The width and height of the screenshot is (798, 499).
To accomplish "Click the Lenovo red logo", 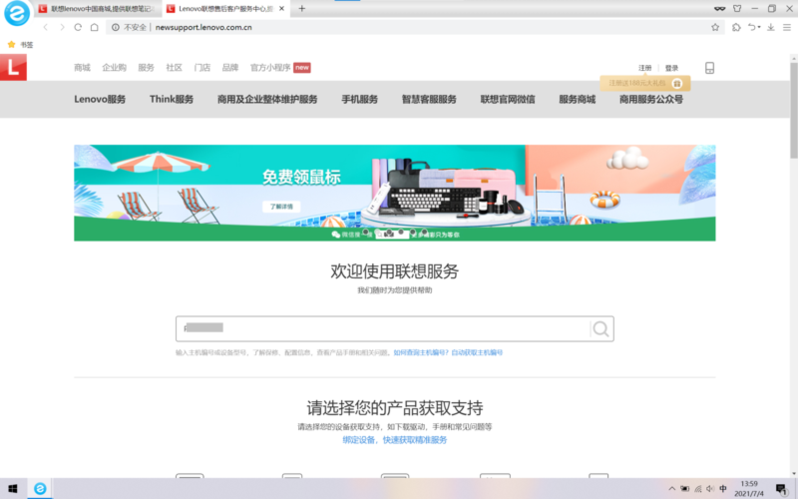I will coord(13,68).
